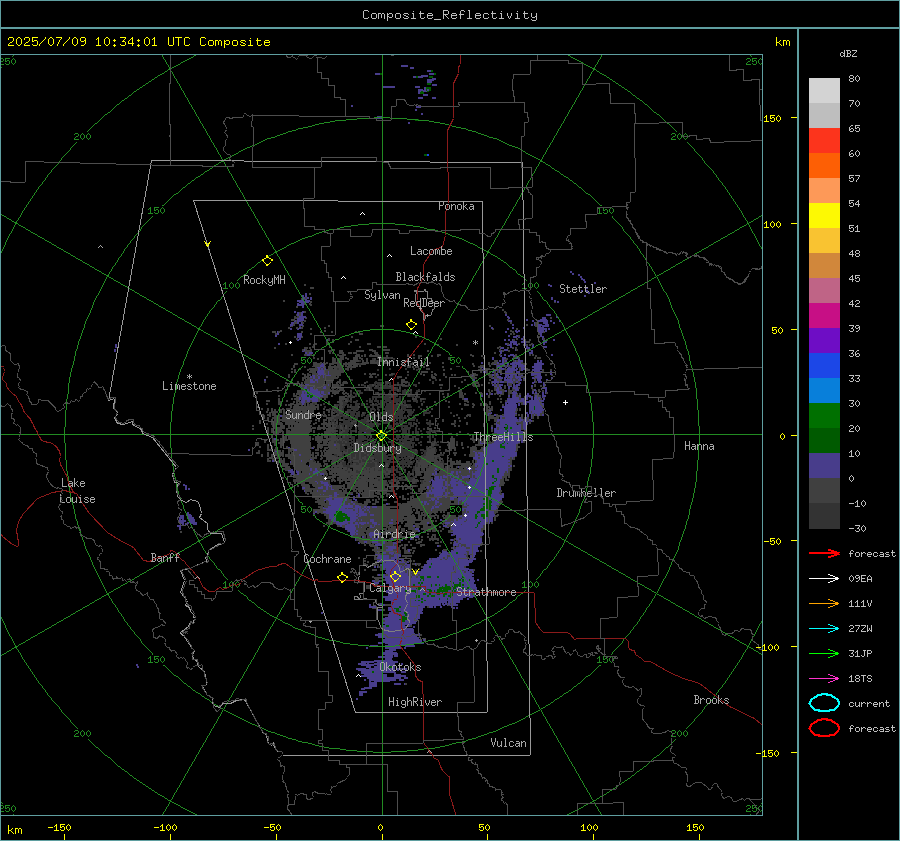The height and width of the screenshot is (841, 900).
Task: Click the 18TS legend label
Action: [x=860, y=679]
